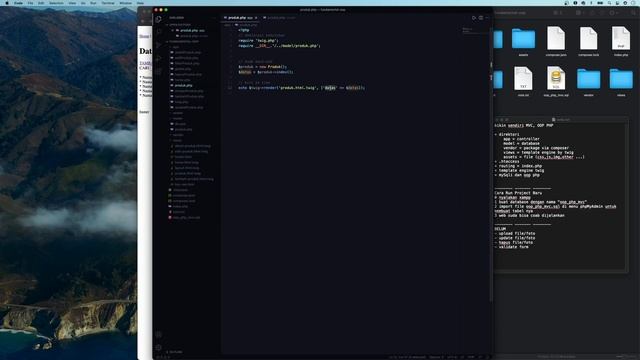Open detail-produk.html.twig in views folder
Screen dimensions: 640x360
coord(193,146)
